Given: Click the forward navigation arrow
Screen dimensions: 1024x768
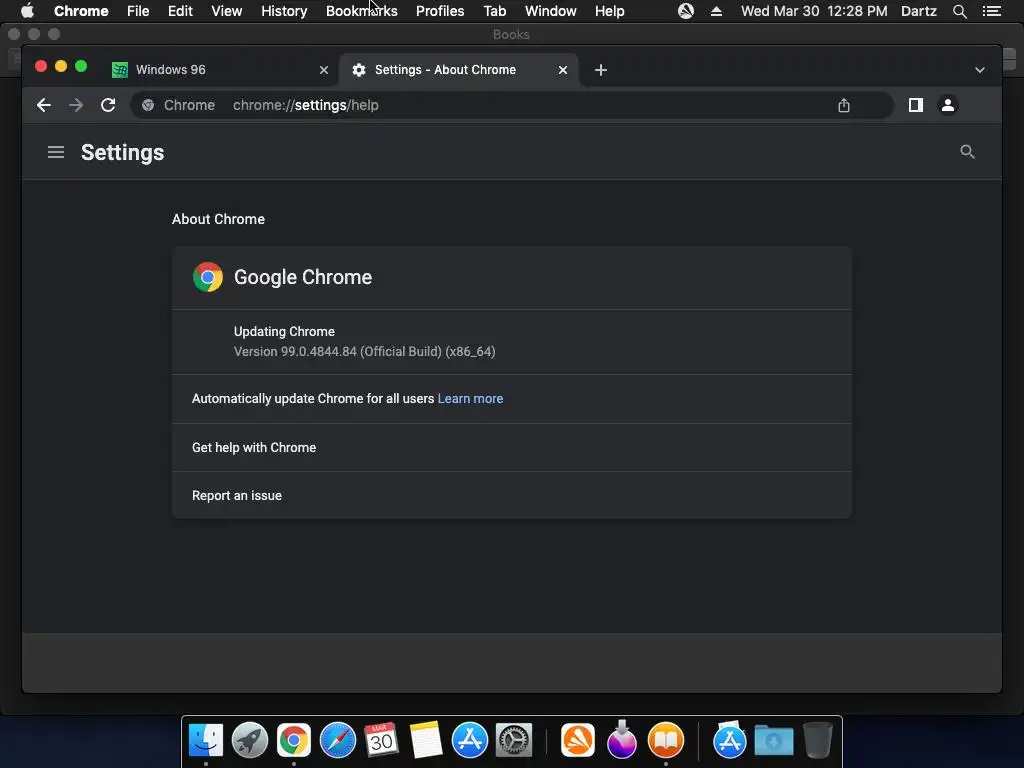Looking at the screenshot, I should (76, 105).
